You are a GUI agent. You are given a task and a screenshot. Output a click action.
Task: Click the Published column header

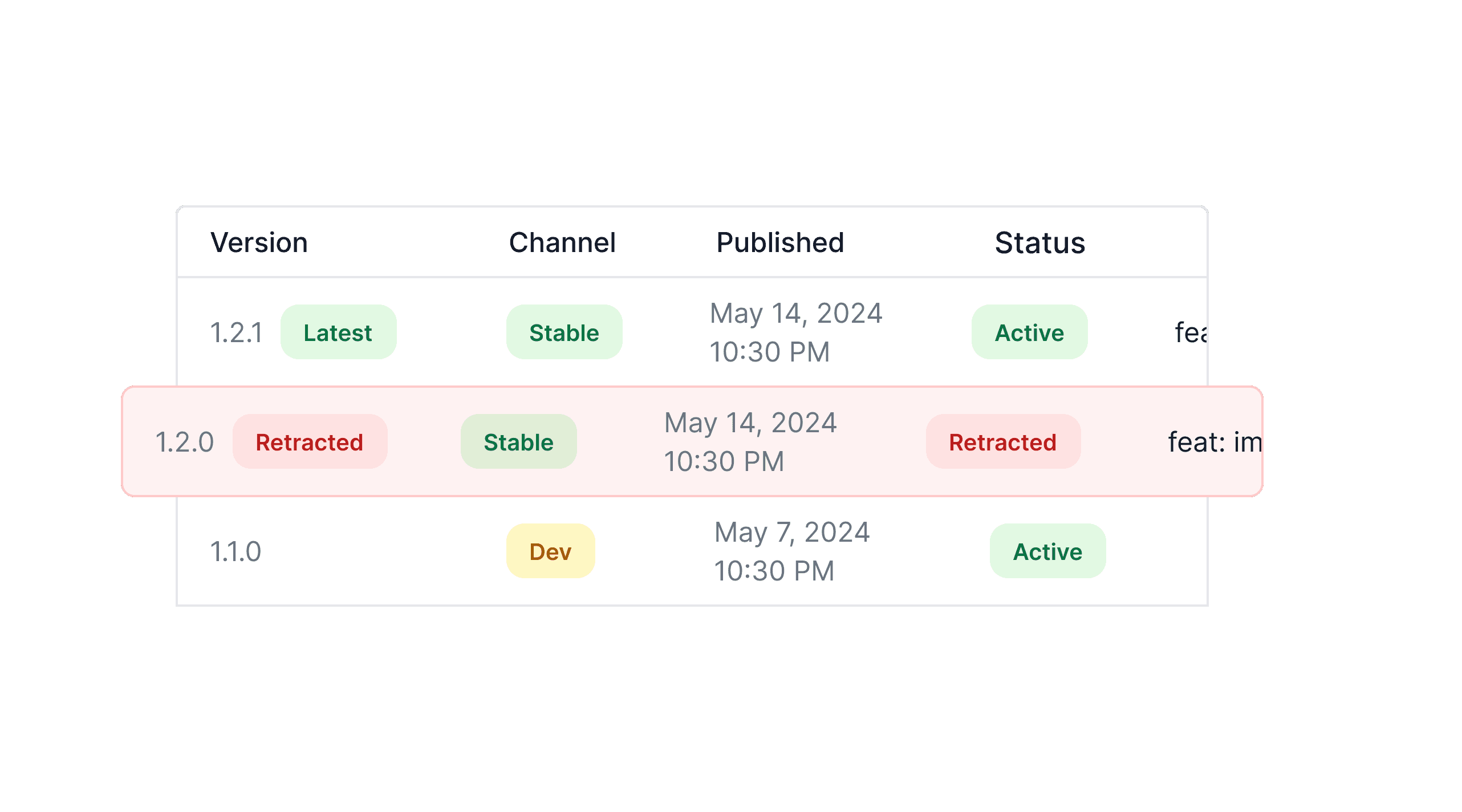pos(780,243)
